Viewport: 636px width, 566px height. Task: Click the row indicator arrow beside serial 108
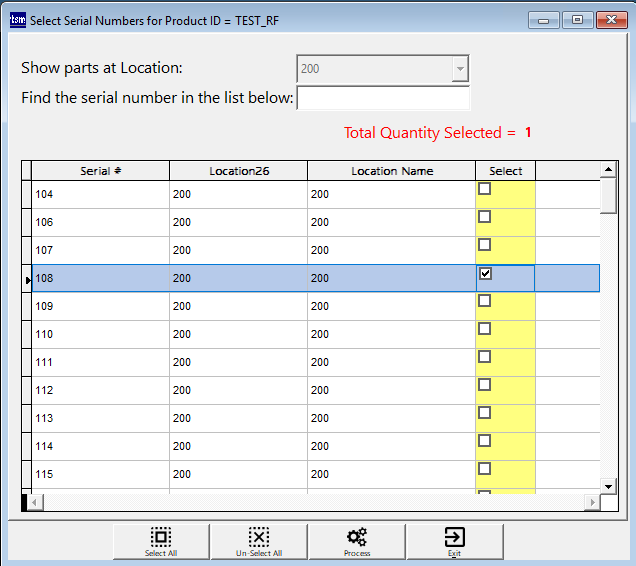(x=27, y=279)
